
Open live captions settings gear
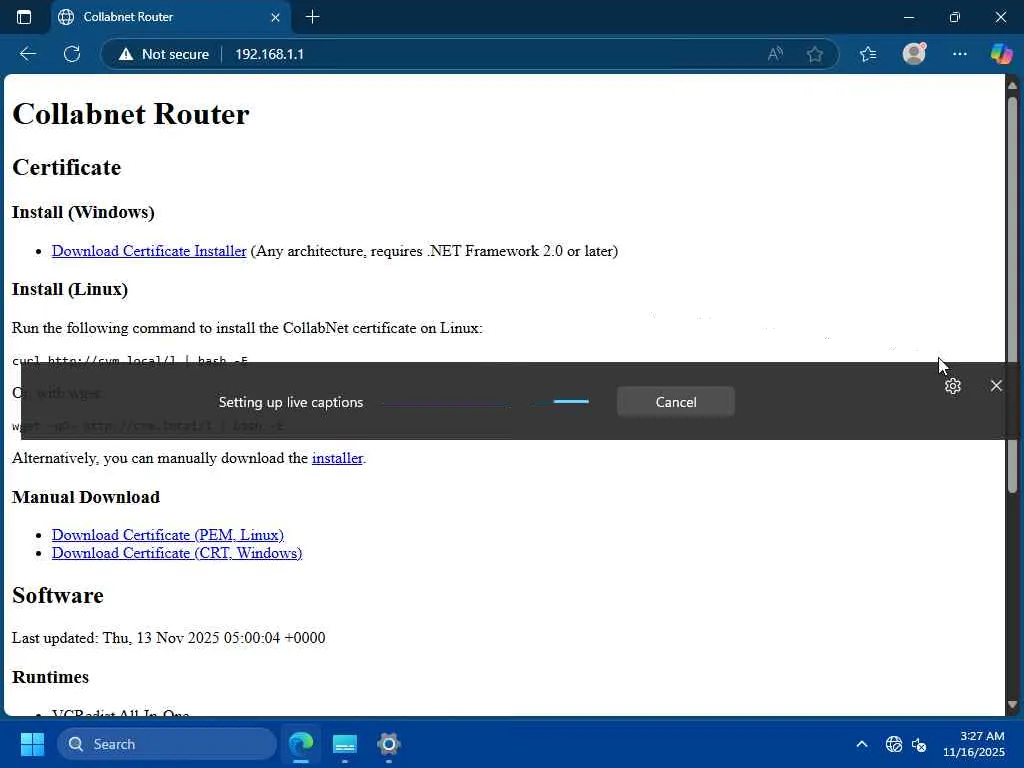[x=953, y=386]
